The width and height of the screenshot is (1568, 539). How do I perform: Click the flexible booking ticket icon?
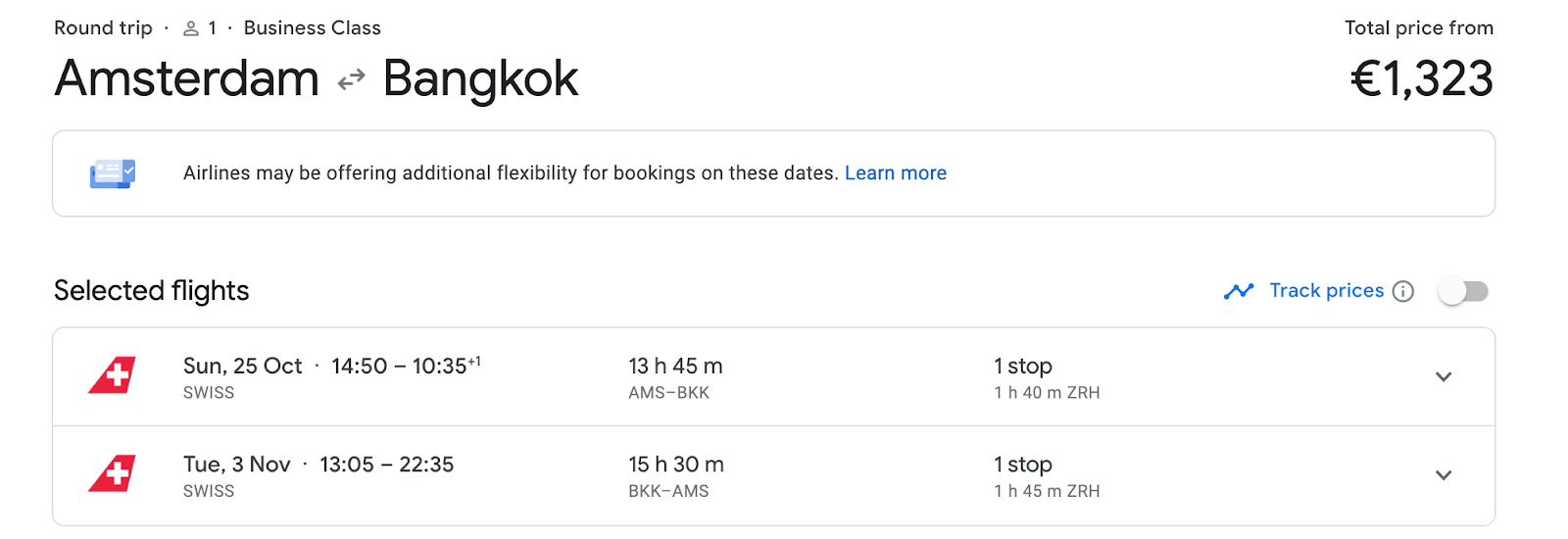[113, 173]
